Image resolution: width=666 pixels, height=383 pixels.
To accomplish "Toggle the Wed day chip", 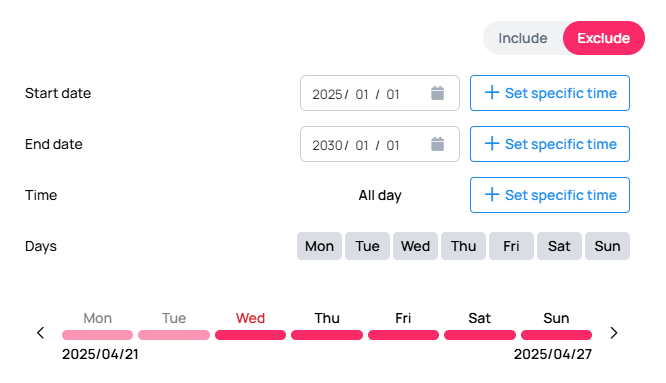I will pyautogui.click(x=415, y=246).
